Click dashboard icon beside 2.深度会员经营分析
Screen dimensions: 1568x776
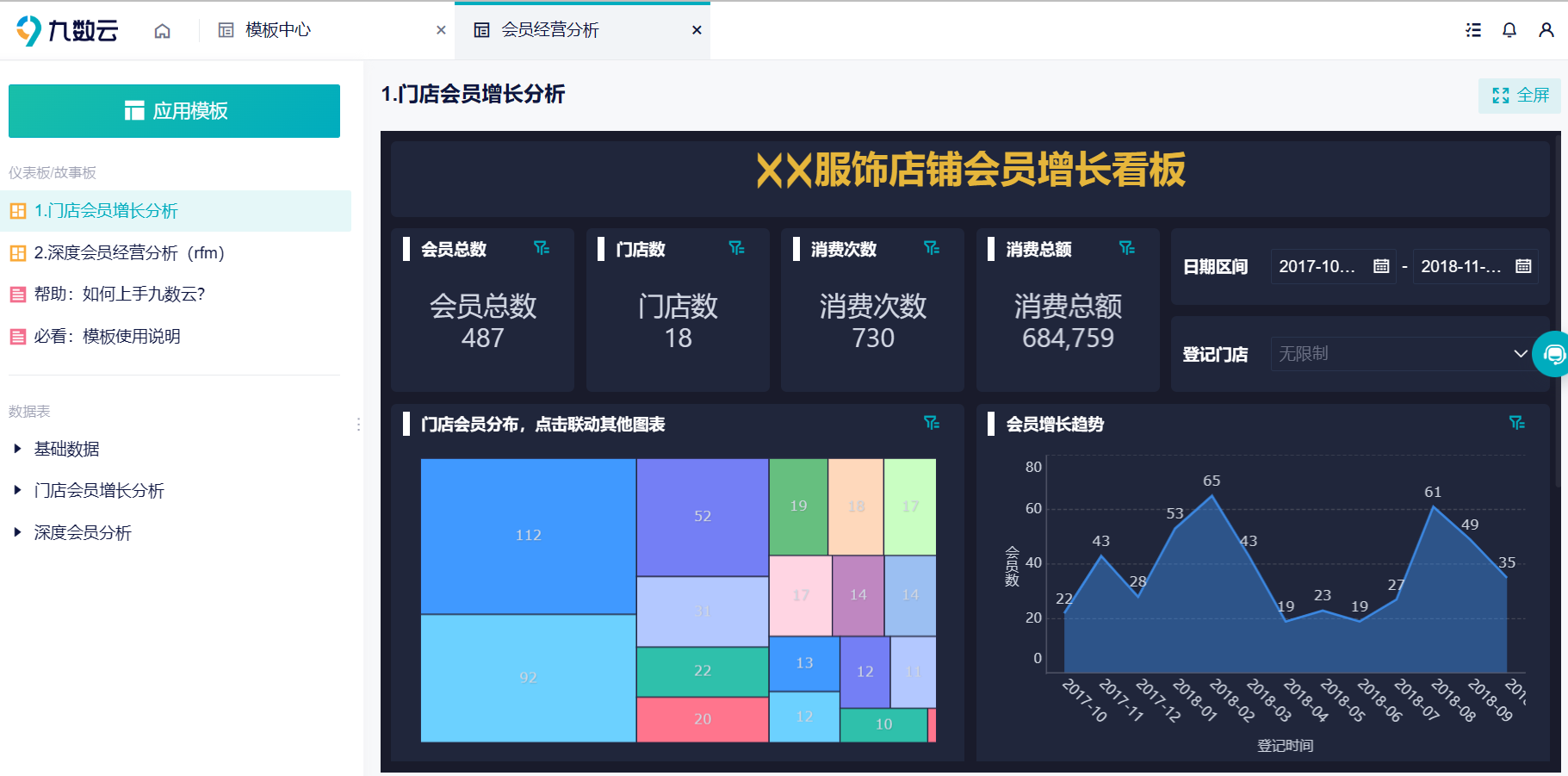(18, 253)
